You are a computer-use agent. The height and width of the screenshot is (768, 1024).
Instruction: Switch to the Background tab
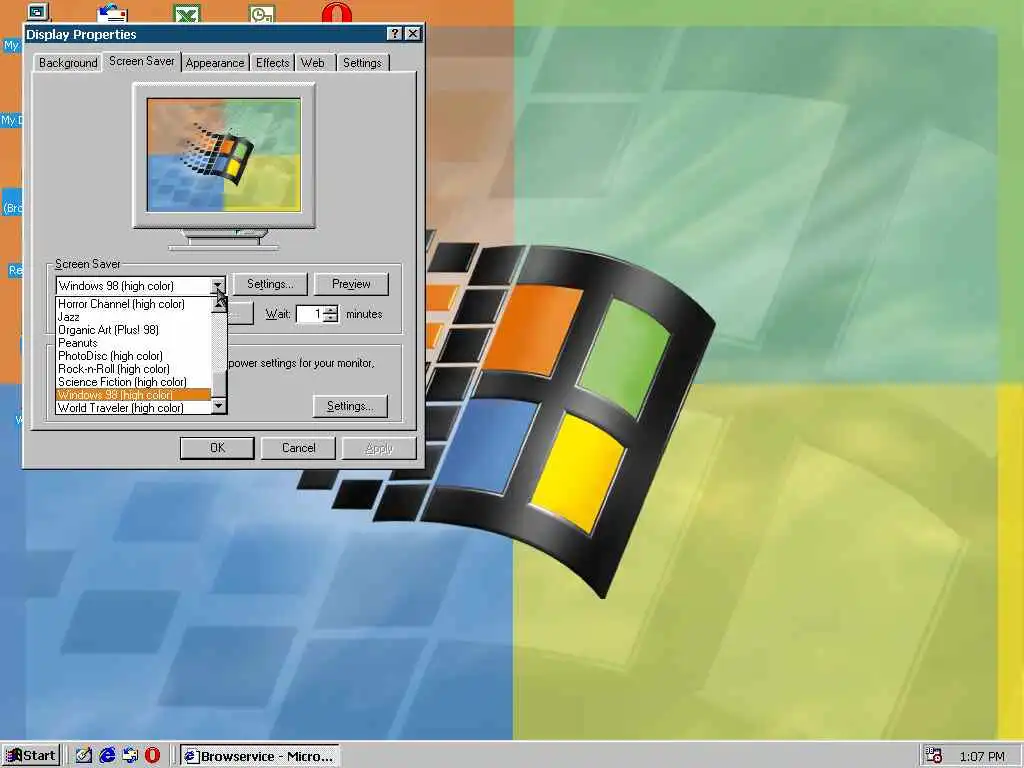(68, 63)
